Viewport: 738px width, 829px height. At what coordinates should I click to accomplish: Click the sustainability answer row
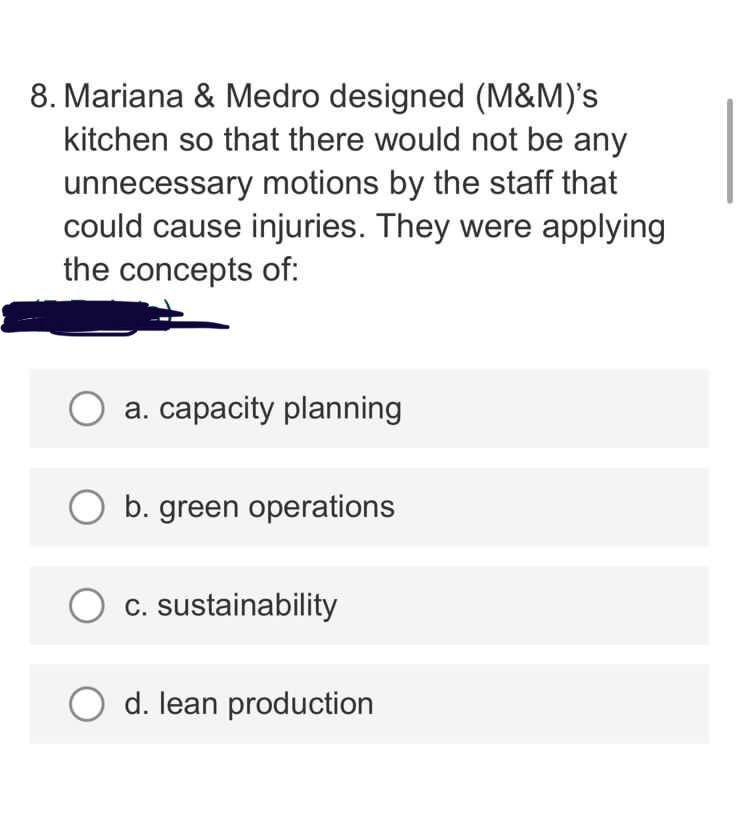click(369, 605)
